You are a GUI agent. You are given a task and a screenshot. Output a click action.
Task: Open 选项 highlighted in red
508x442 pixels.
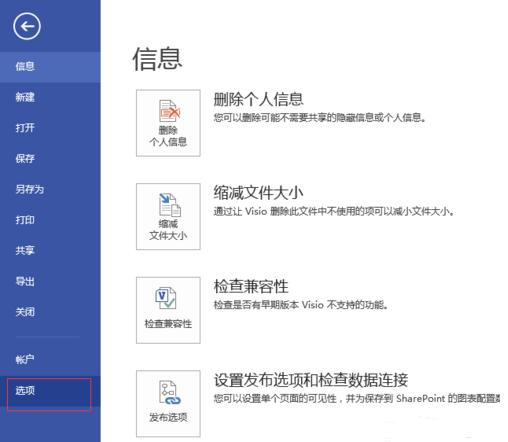[49, 395]
